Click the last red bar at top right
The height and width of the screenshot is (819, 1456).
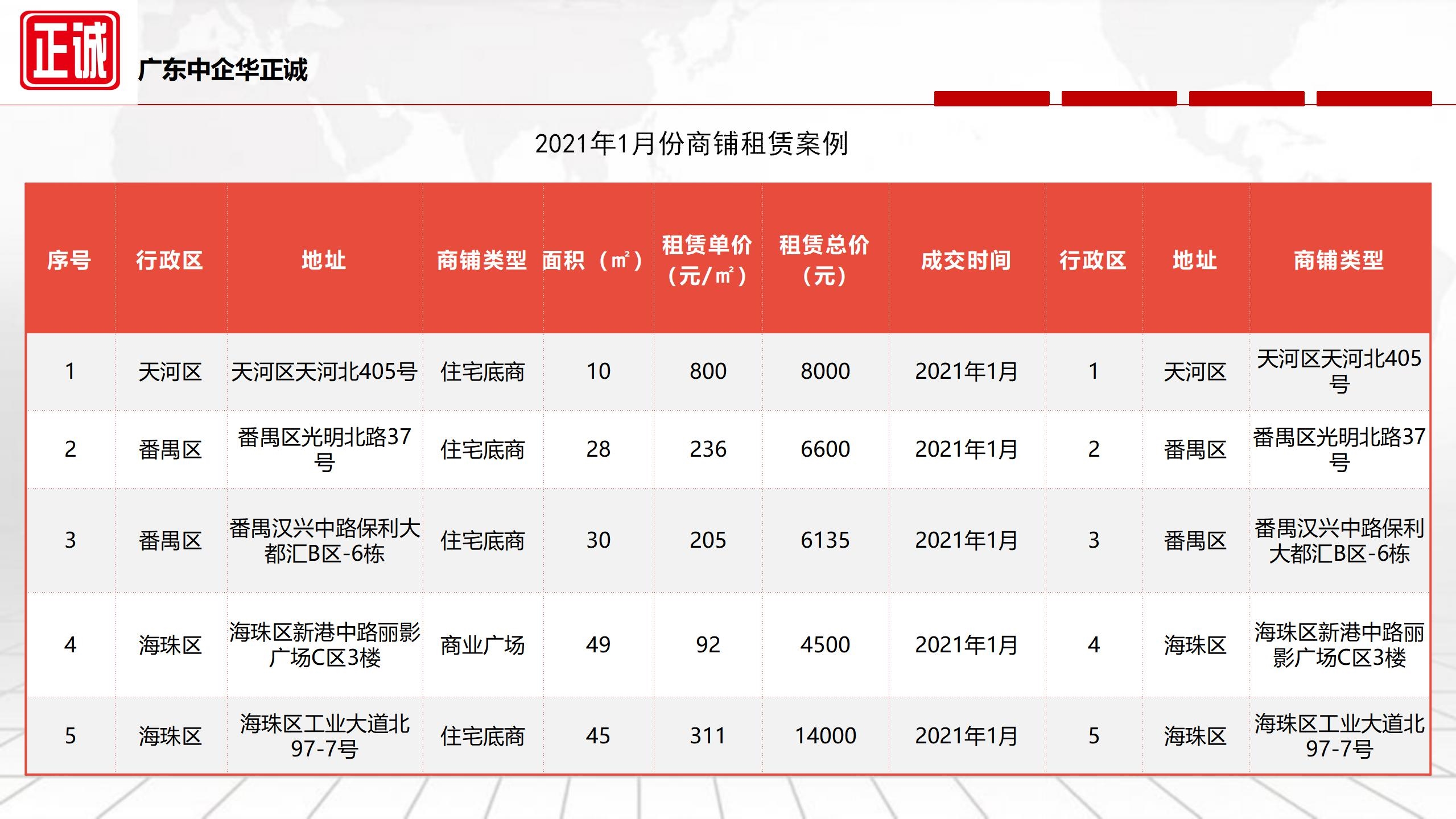(x=1373, y=98)
